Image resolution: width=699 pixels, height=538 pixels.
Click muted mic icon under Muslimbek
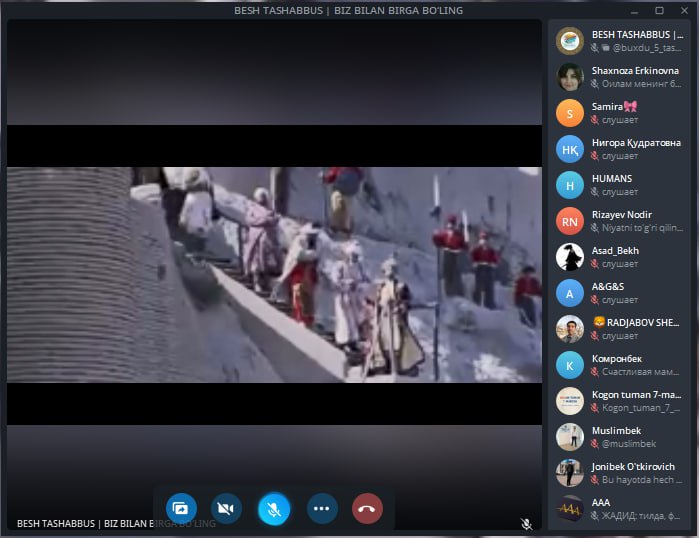[595, 444]
